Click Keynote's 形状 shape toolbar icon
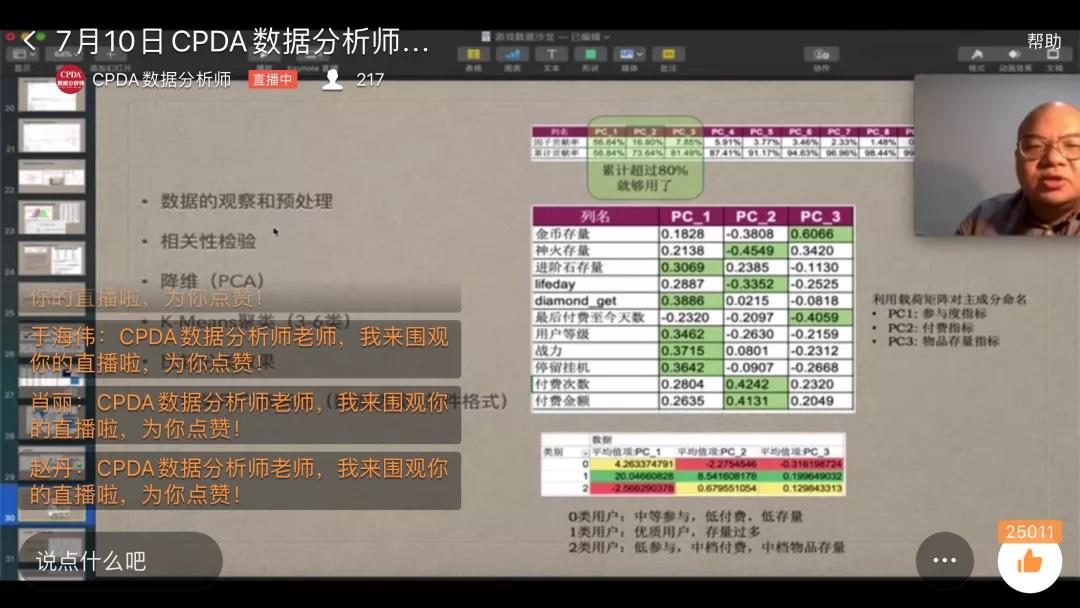 point(590,54)
